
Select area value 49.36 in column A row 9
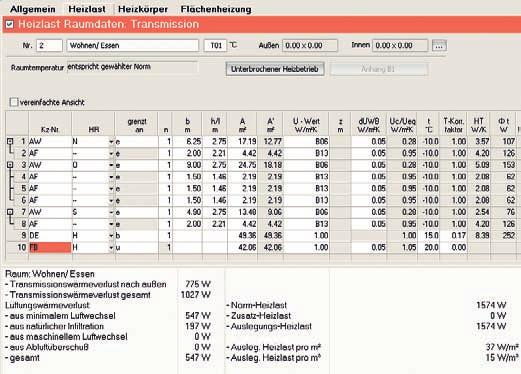[242, 235]
